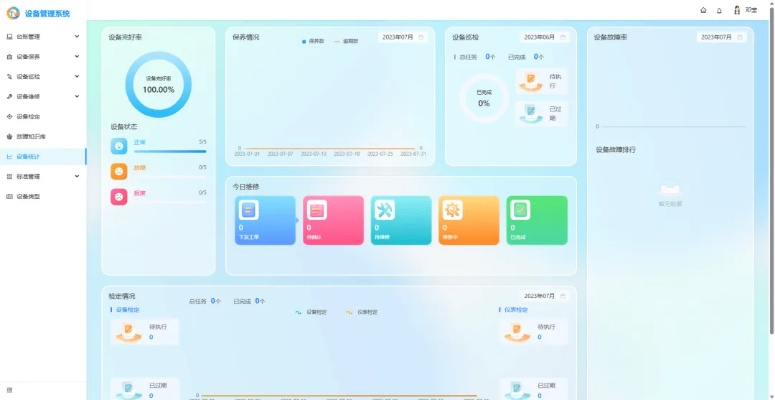Open the pink 待确认 repair card icon
The image size is (775, 400).
(x=316, y=210)
